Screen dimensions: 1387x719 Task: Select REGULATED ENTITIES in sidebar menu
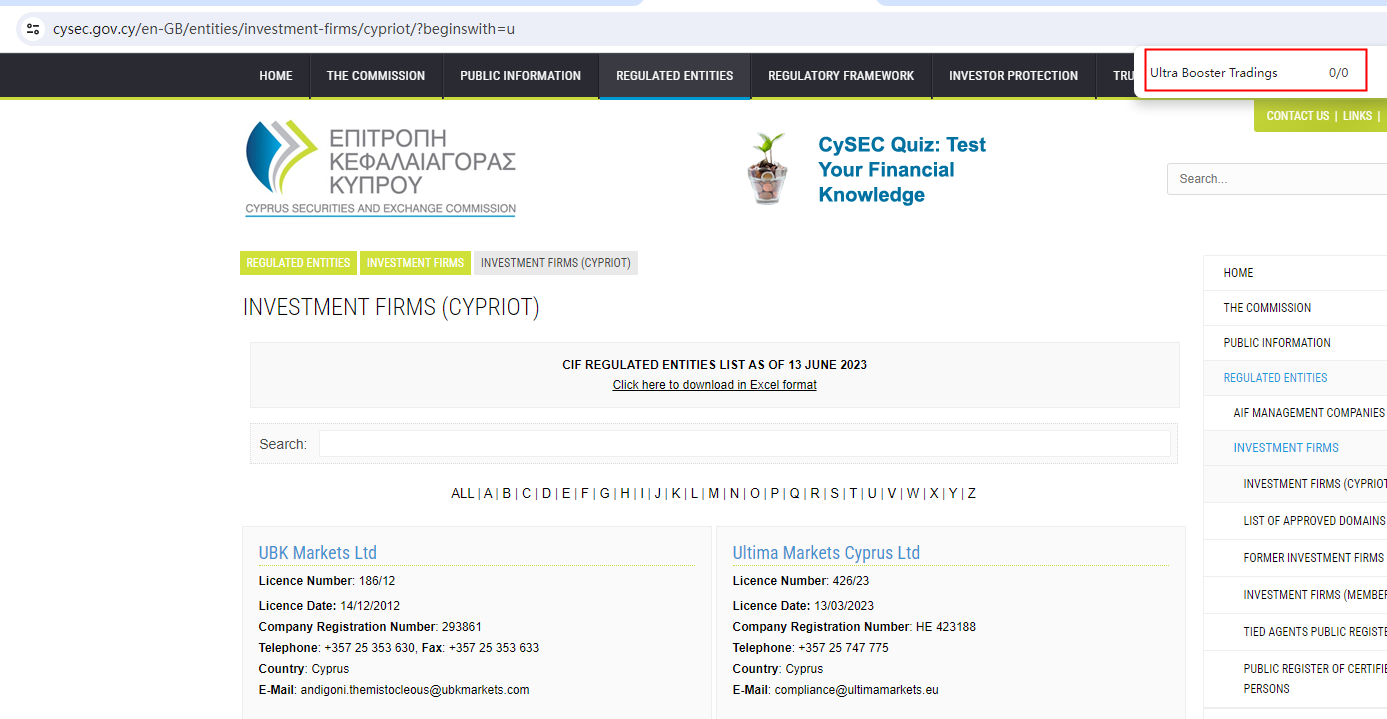(x=1275, y=378)
